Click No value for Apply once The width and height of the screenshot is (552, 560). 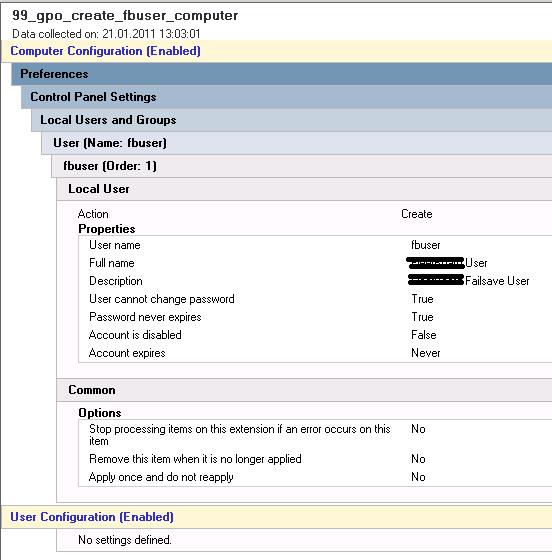(x=418, y=477)
